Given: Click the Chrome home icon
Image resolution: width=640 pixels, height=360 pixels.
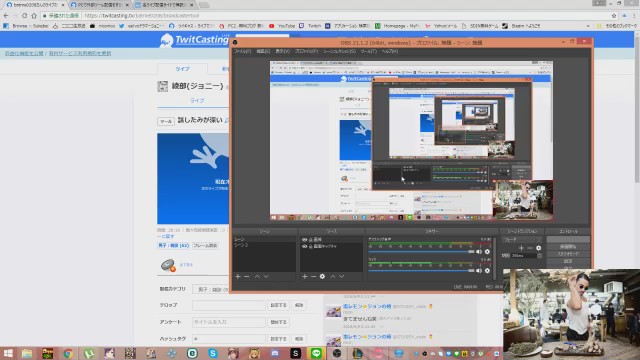Looking at the screenshot, I should coord(34,16).
